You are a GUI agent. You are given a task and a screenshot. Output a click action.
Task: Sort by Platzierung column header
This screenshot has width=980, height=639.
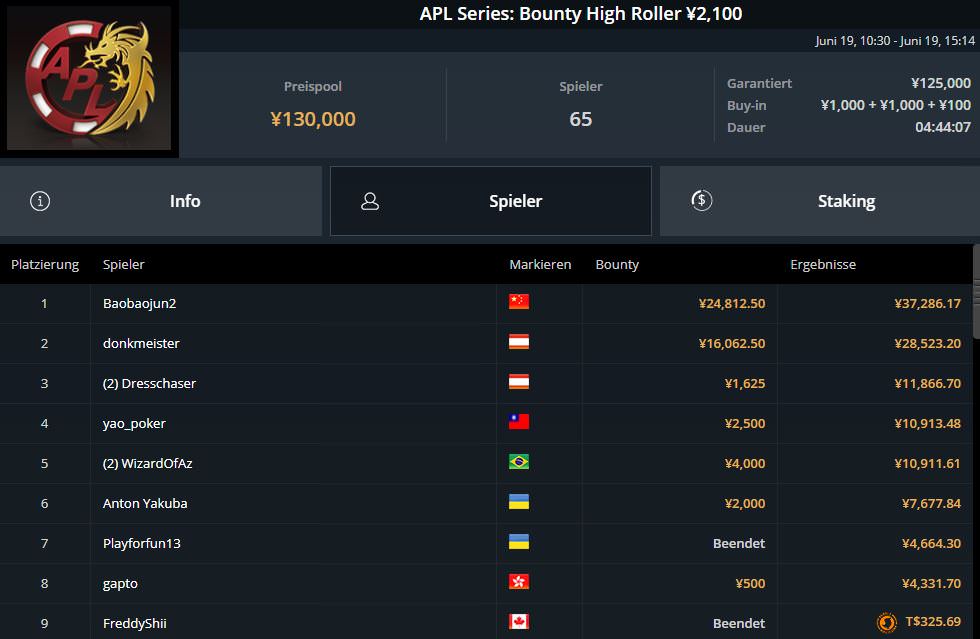(x=45, y=265)
